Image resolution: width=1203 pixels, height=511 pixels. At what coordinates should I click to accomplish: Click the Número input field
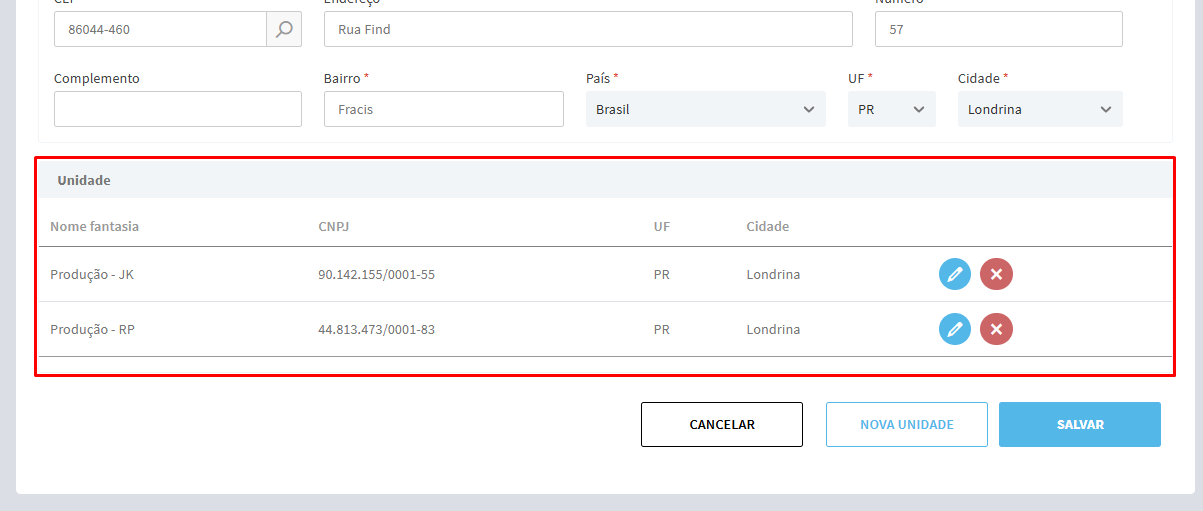click(998, 30)
